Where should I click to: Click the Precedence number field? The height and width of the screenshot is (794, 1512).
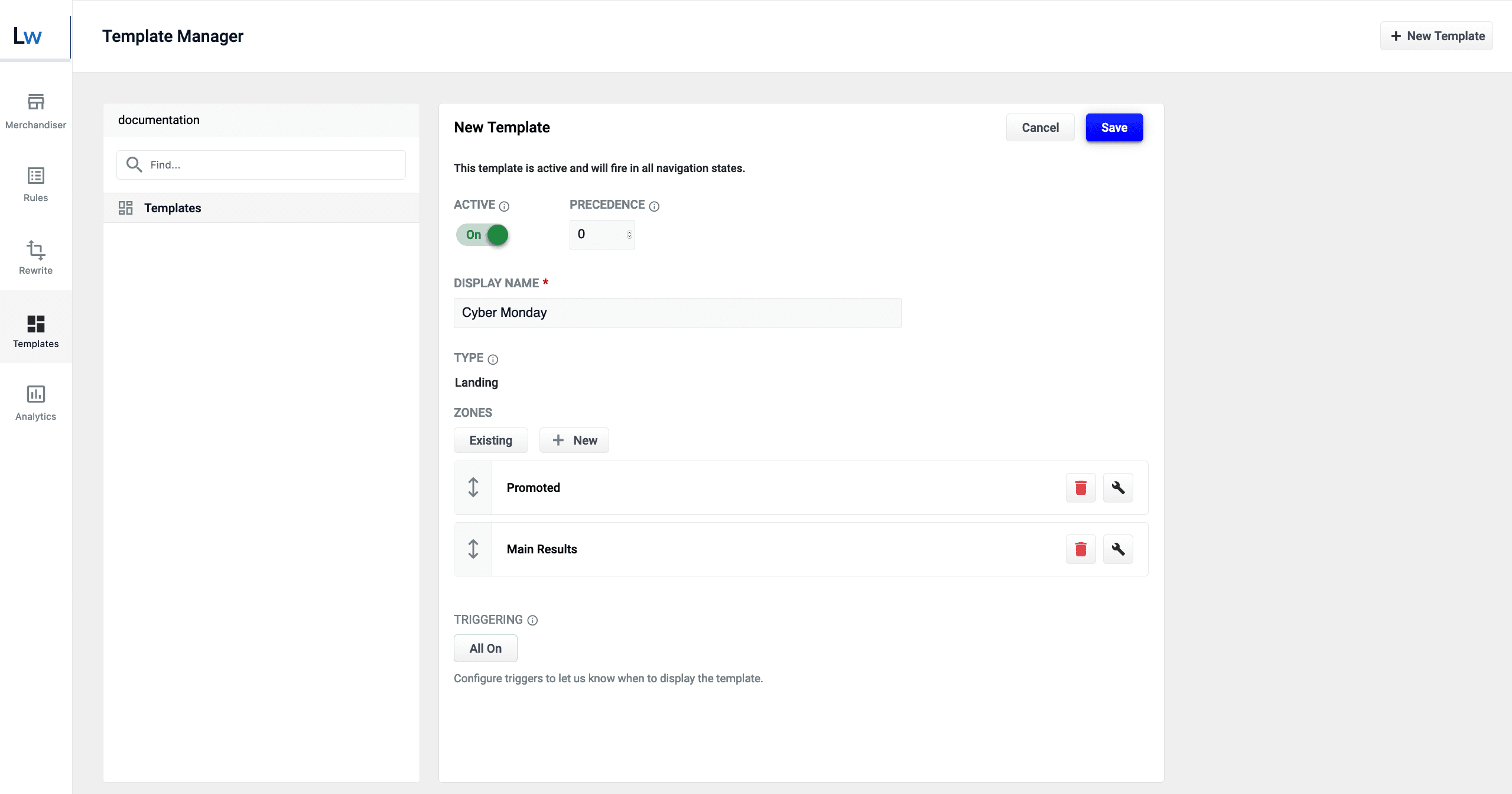pos(601,235)
